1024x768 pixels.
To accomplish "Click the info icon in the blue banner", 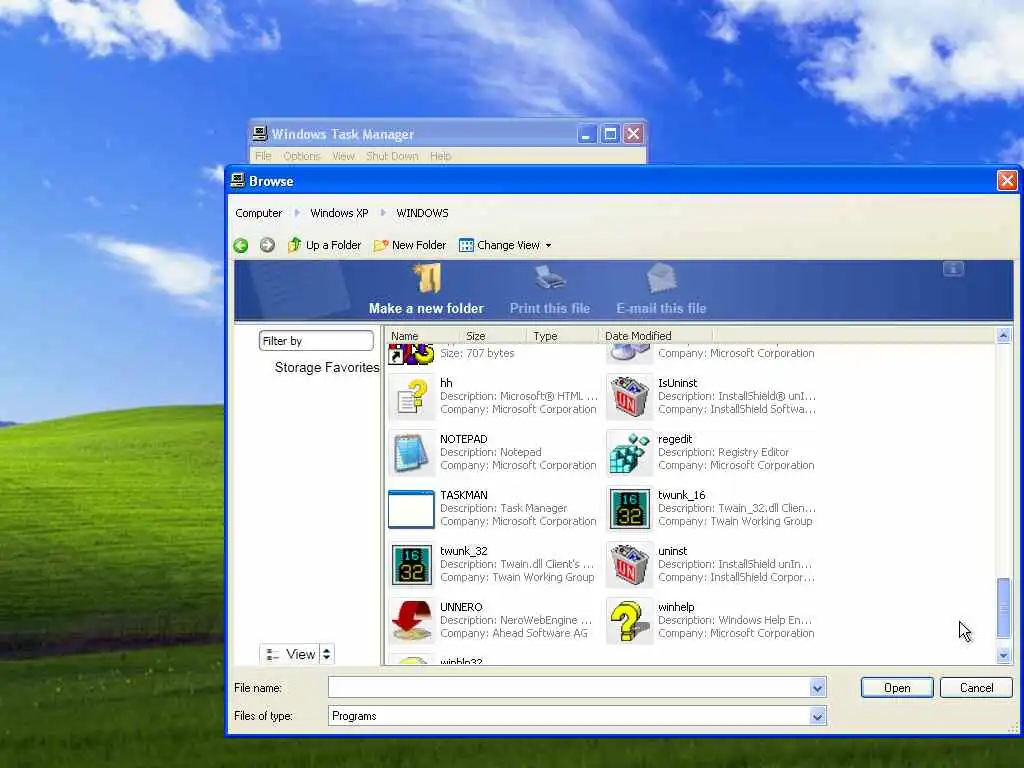I will (x=953, y=268).
